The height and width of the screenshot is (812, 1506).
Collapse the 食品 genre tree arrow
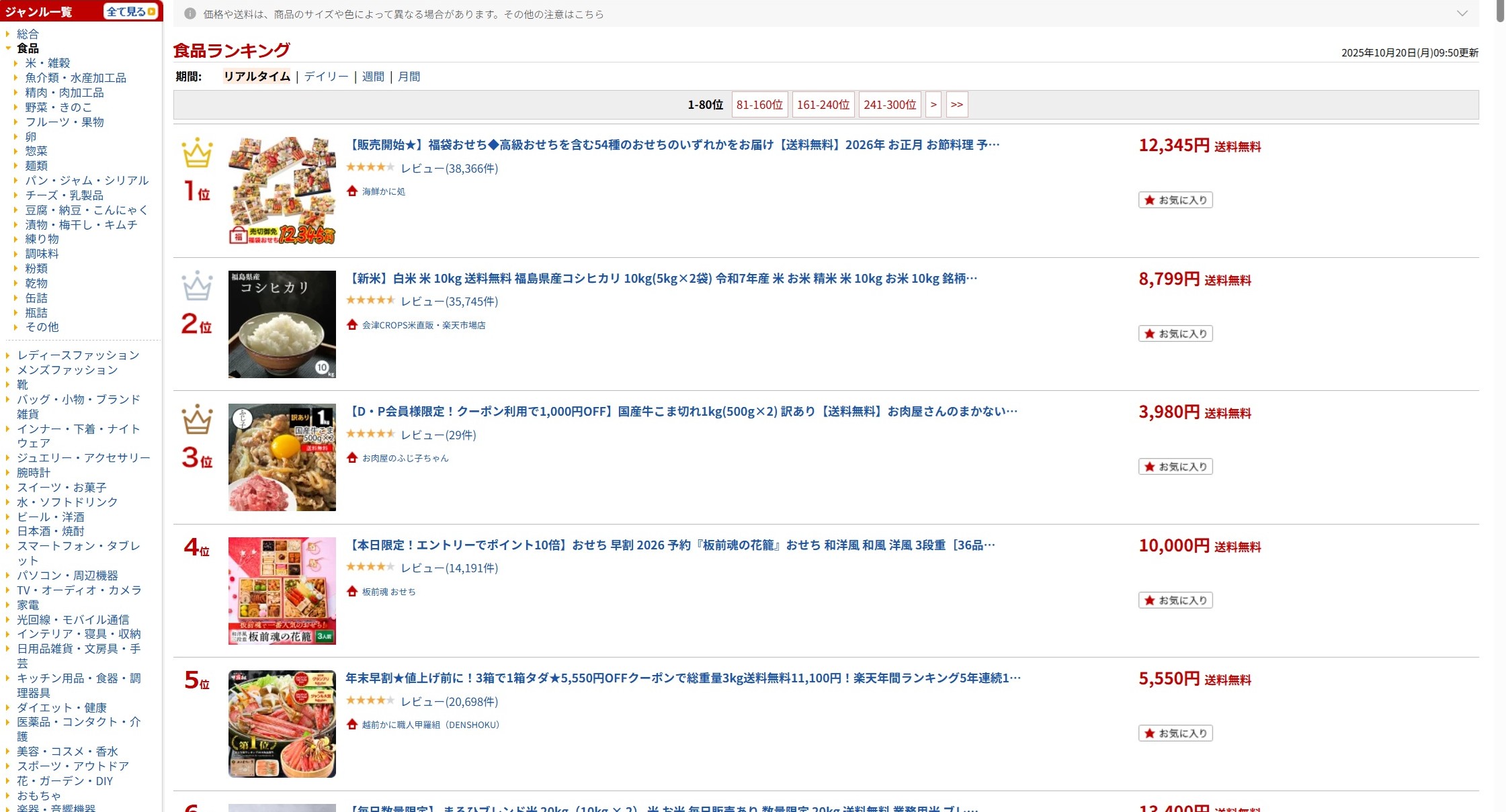point(8,48)
